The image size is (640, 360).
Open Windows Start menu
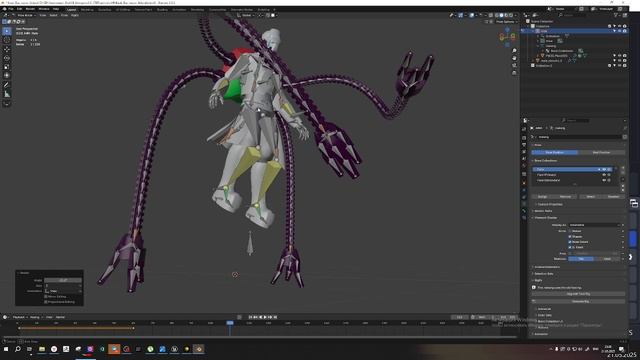(x=6, y=349)
